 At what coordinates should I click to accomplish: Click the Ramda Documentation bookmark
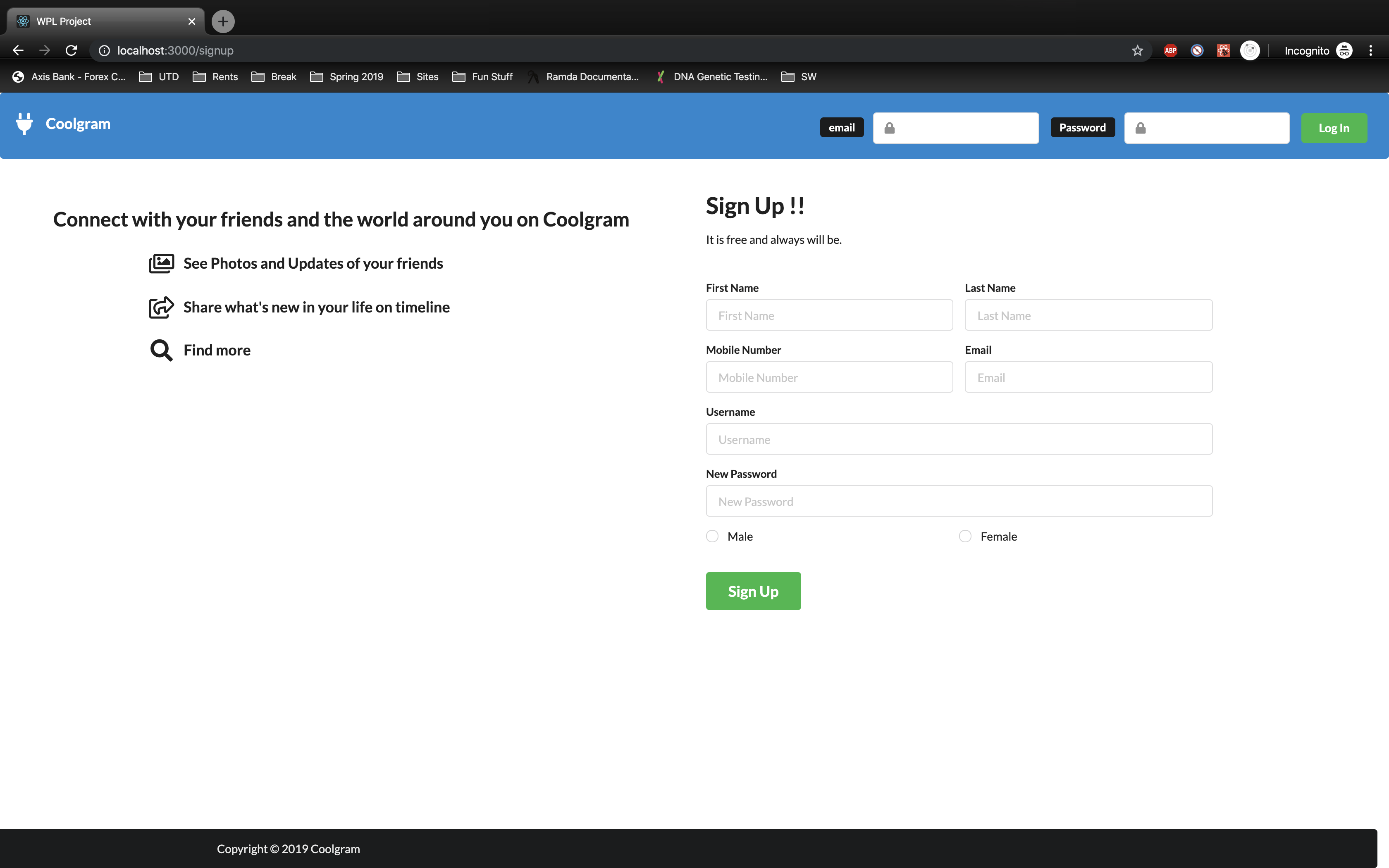pyautogui.click(x=583, y=77)
